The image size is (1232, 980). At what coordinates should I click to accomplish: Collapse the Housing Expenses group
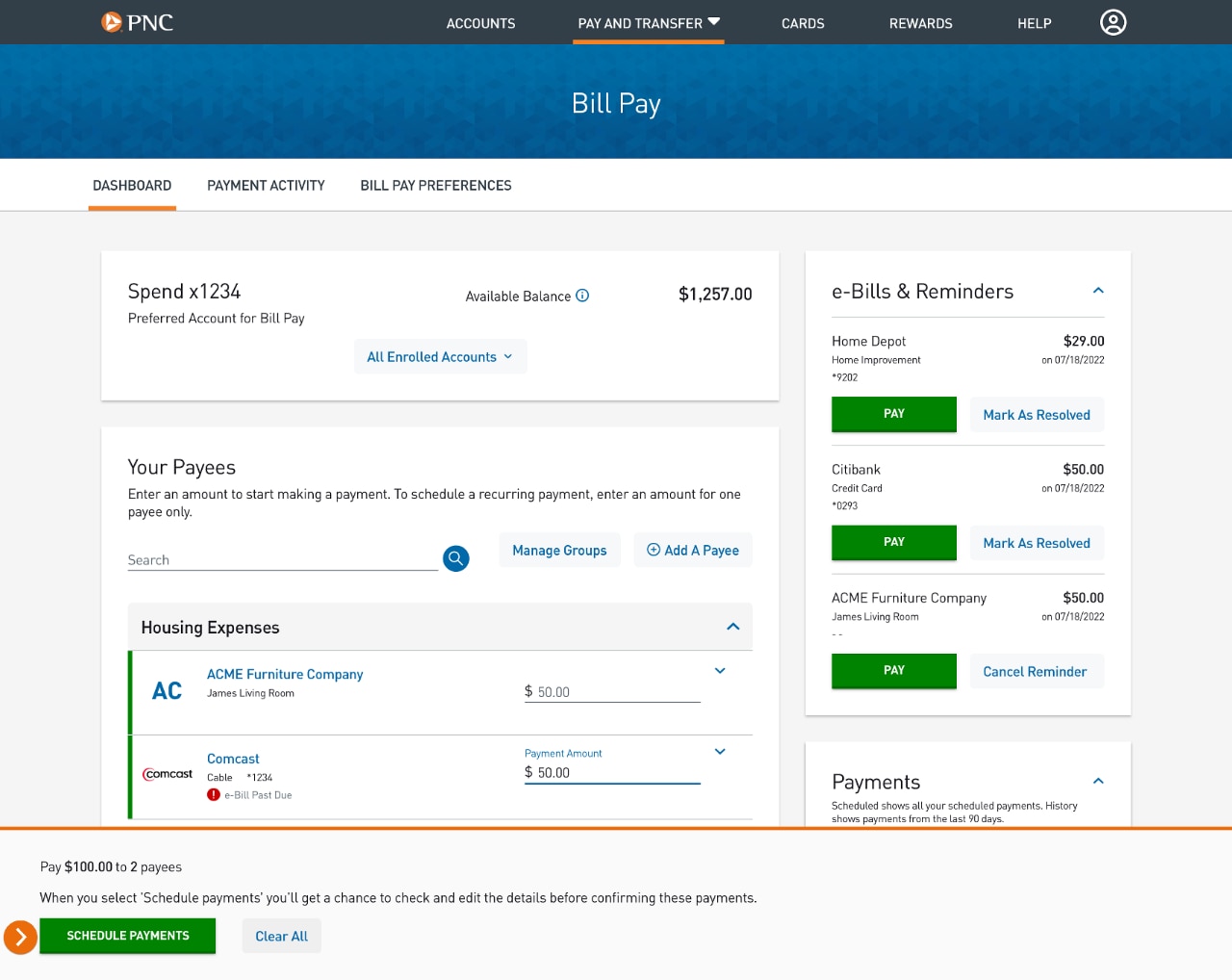(733, 626)
